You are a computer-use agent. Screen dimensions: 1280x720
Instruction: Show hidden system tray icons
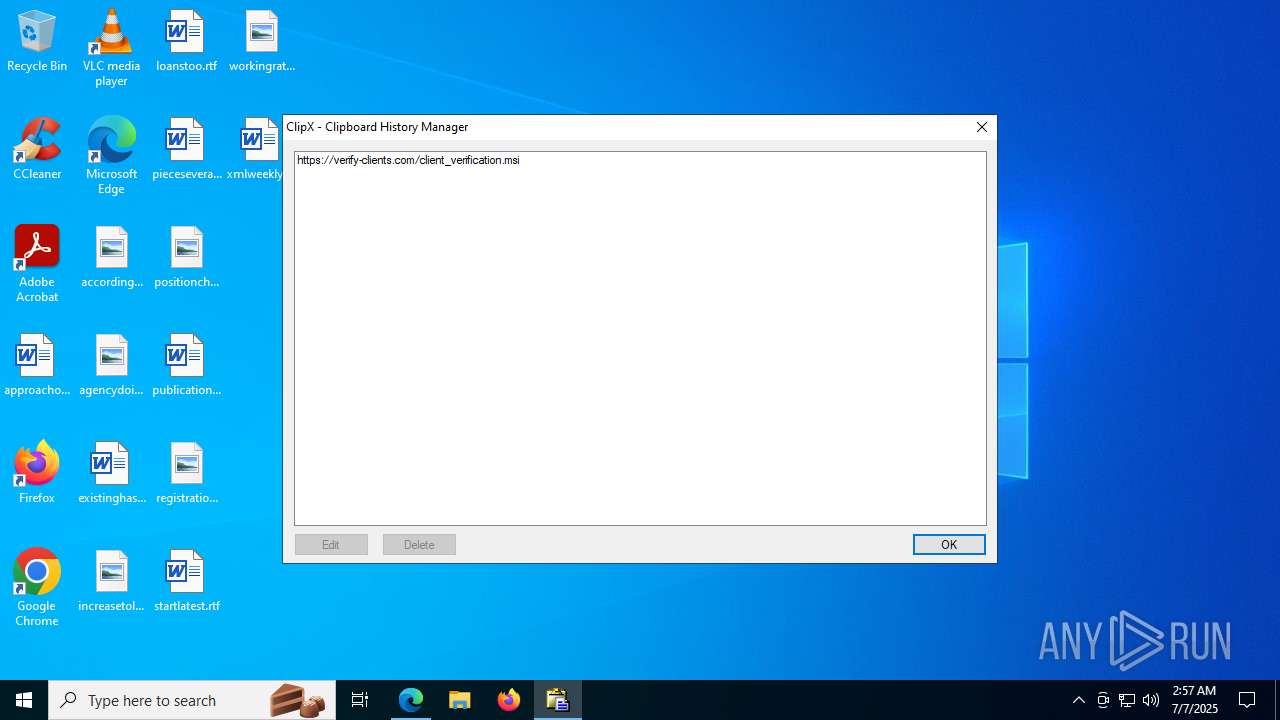tap(1078, 700)
